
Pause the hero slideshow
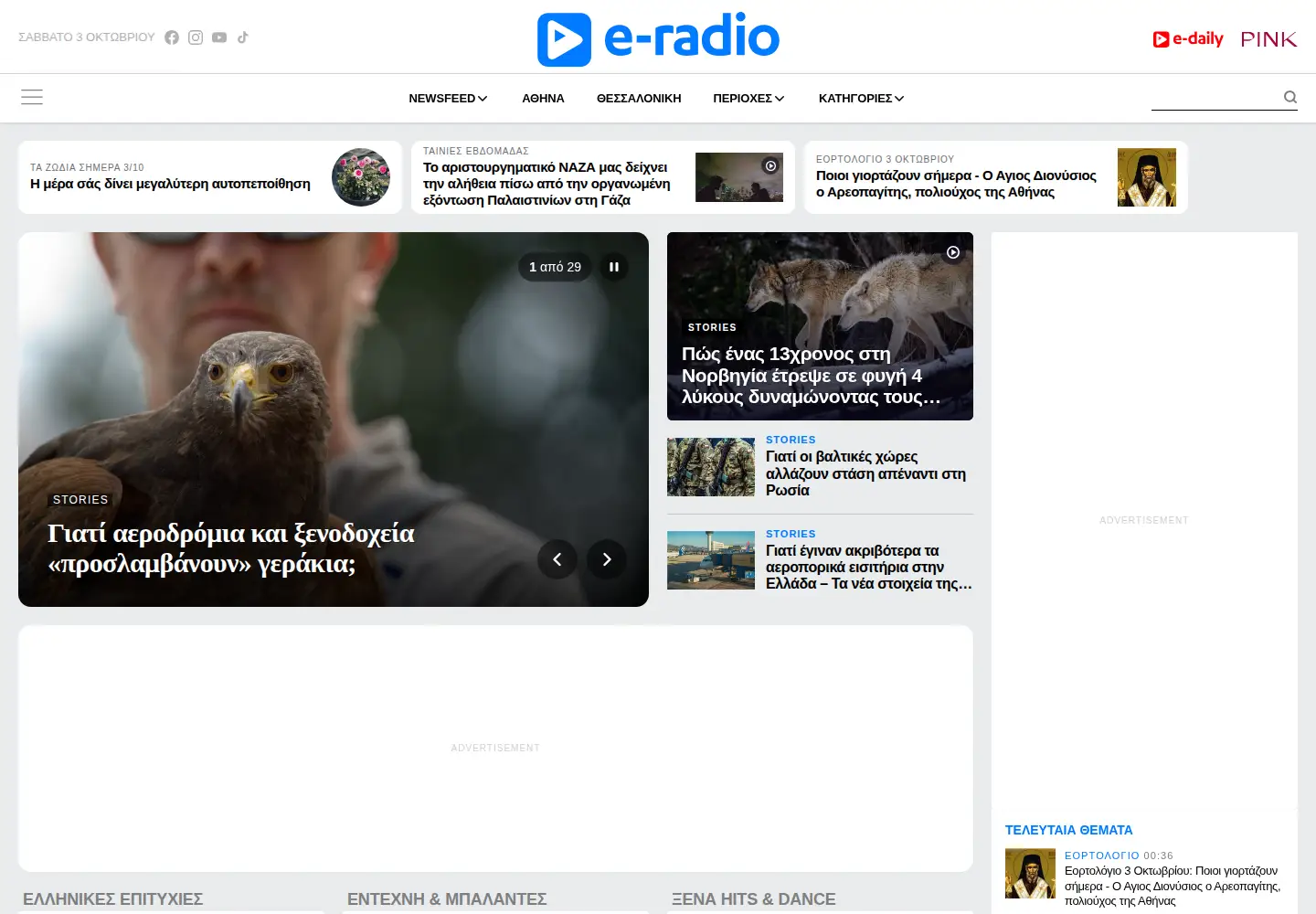[x=614, y=267]
